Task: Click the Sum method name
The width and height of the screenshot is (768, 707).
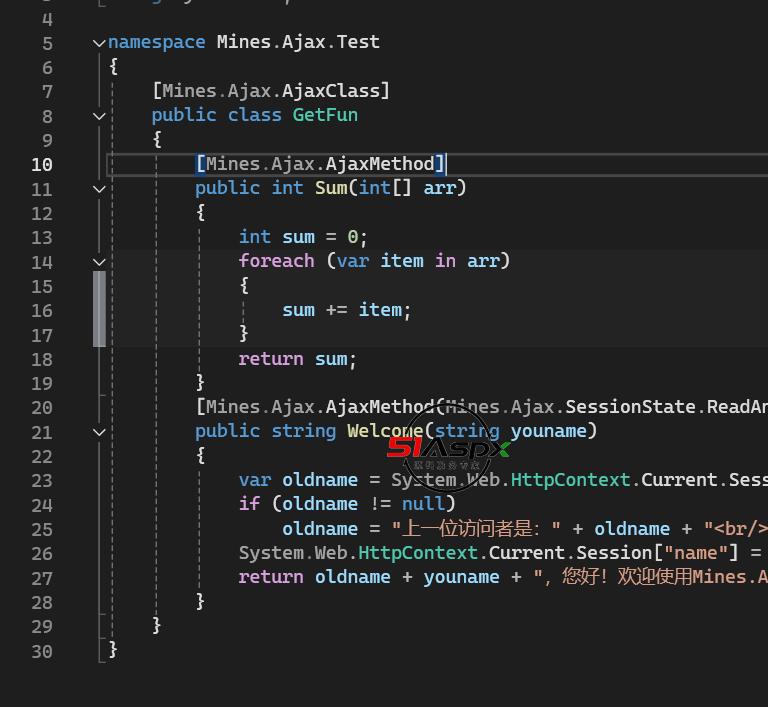Action: coord(331,188)
